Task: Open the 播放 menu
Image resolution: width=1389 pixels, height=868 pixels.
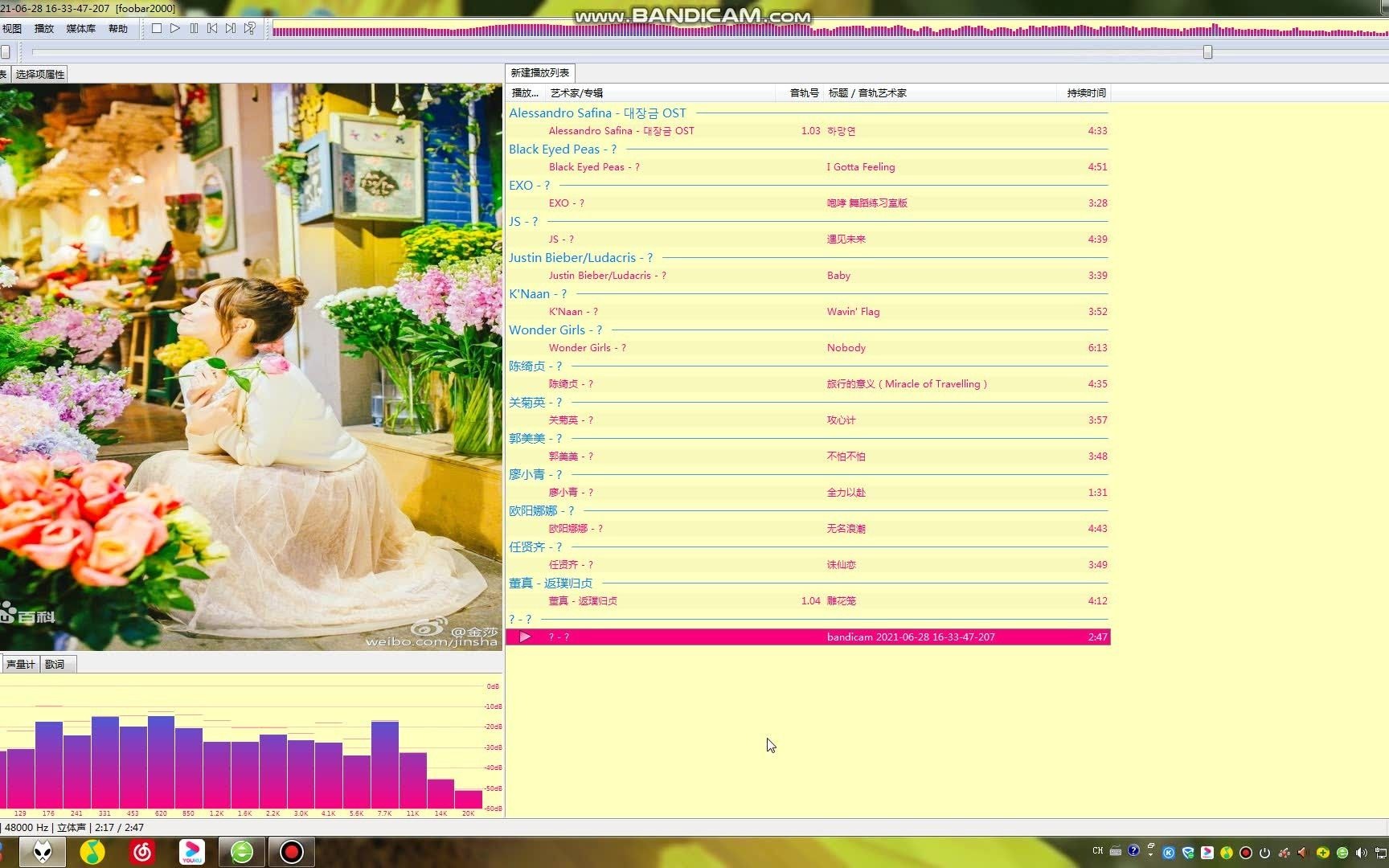Action: (x=44, y=28)
